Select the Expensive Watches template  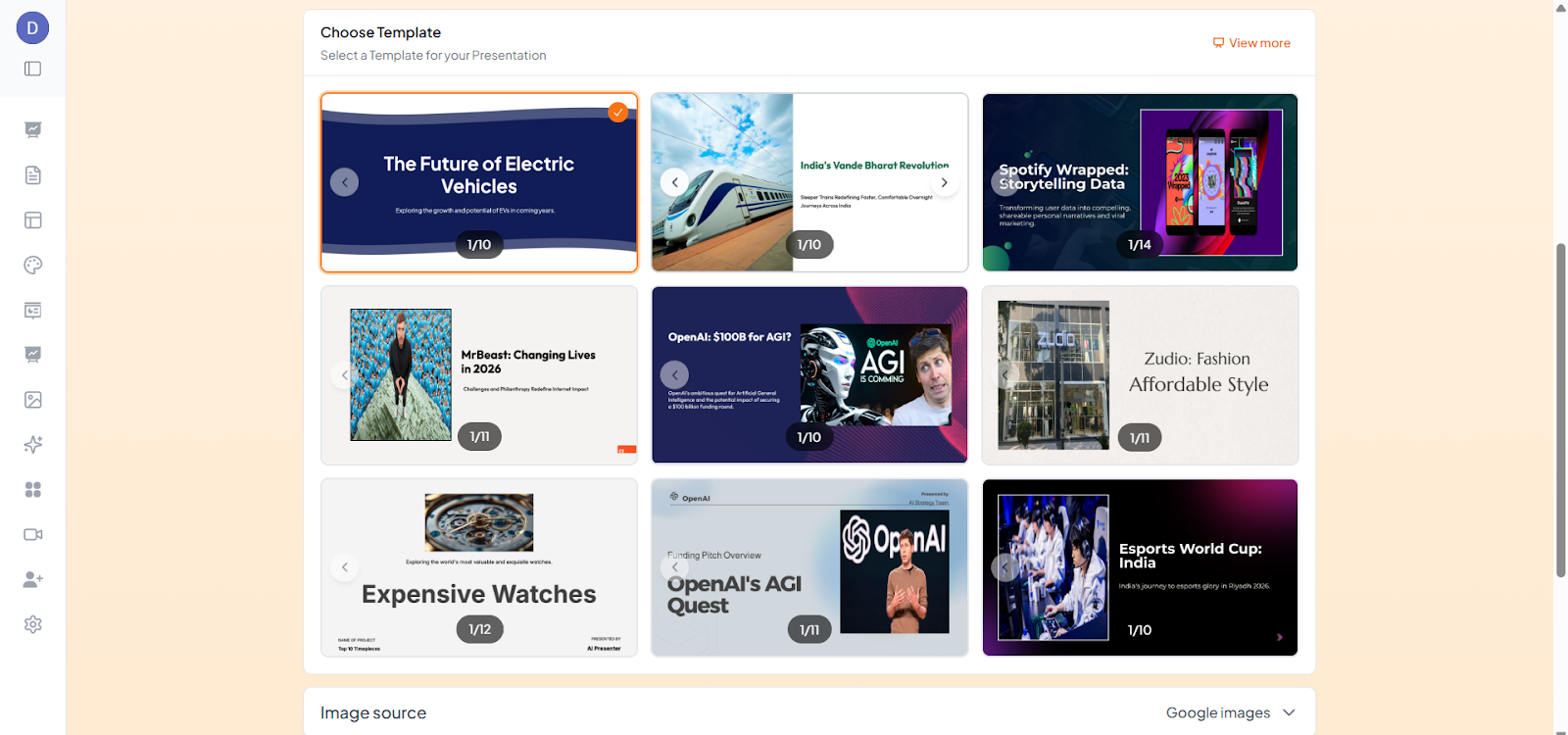pyautogui.click(x=479, y=567)
